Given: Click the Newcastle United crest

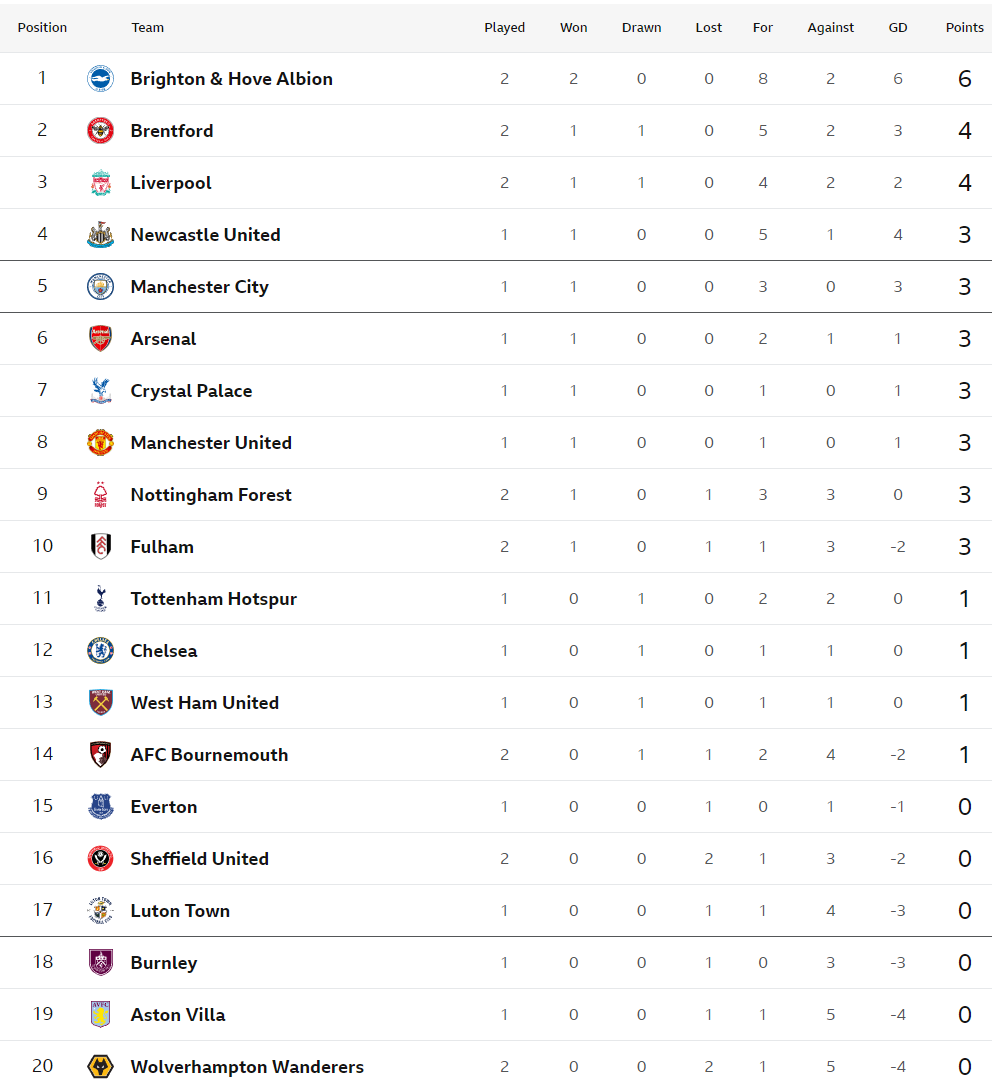Looking at the screenshot, I should [100, 234].
